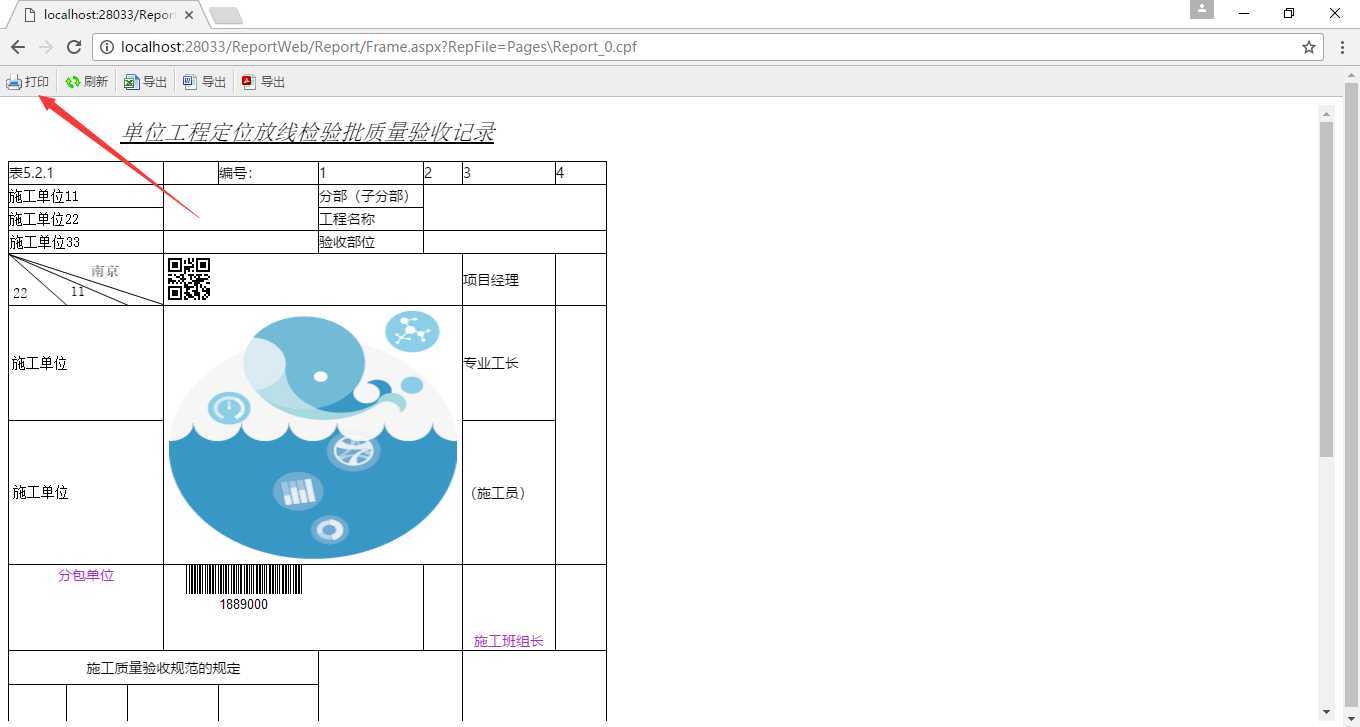This screenshot has width=1360, height=727.
Task: Click the barcode 1889000 image
Action: pos(244,588)
